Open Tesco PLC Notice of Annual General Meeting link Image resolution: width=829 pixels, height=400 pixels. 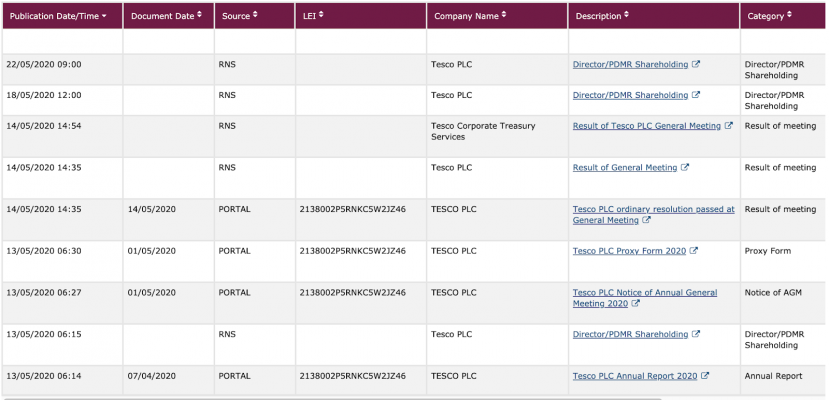coord(645,293)
